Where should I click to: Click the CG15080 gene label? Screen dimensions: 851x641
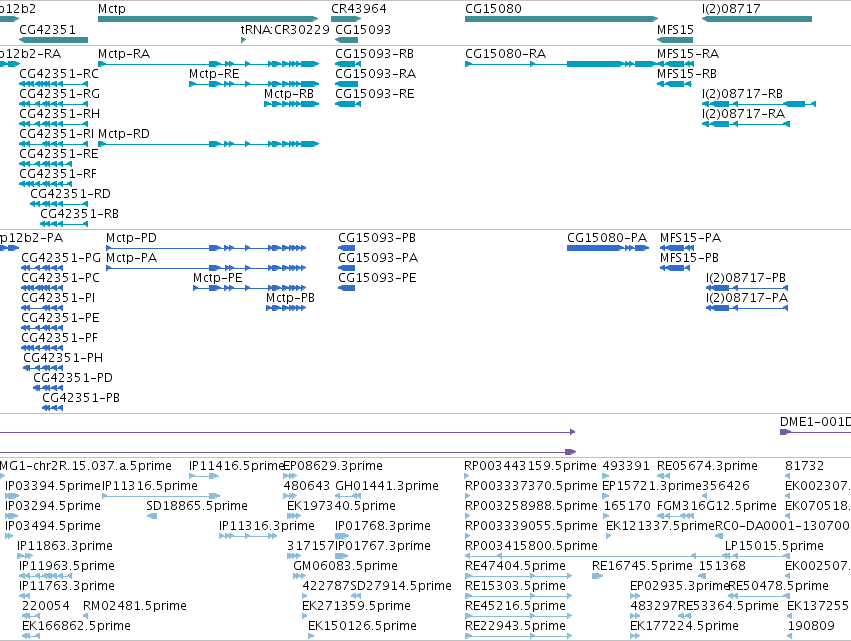tap(493, 9)
